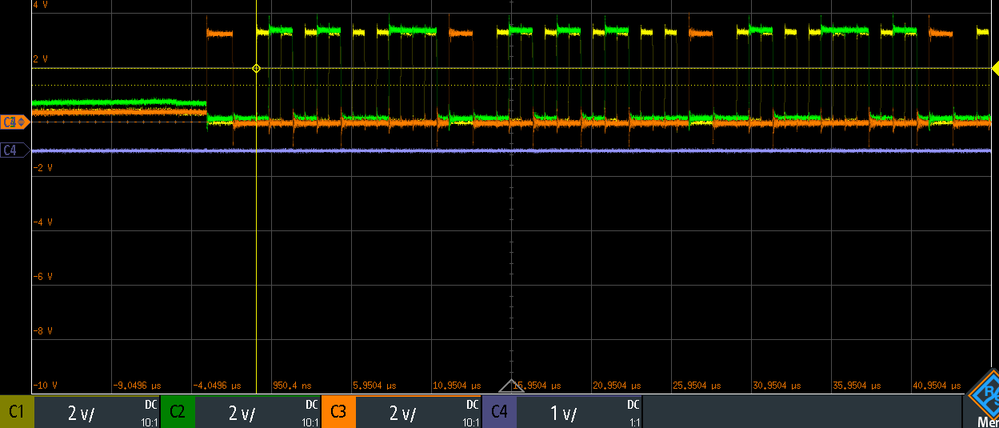Viewport: 999px width, 428px height.
Task: Open the C4 channel settings button
Action: coord(562,412)
